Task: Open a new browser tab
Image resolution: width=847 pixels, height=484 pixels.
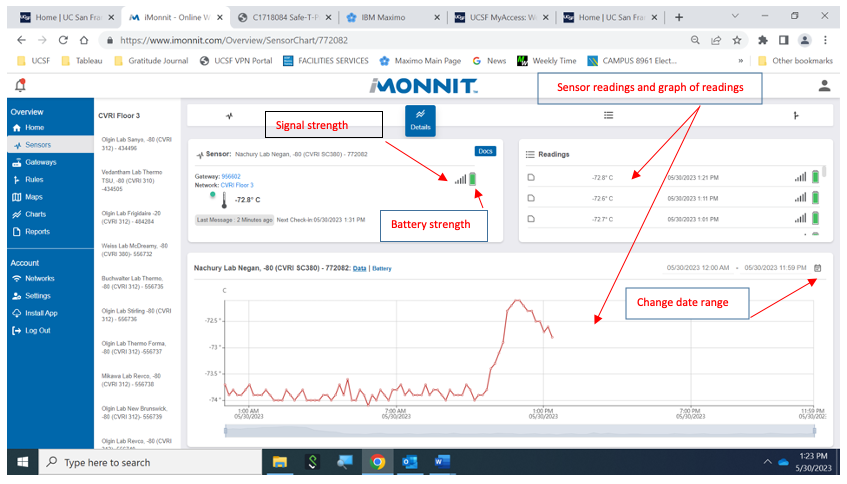Action: tap(679, 17)
